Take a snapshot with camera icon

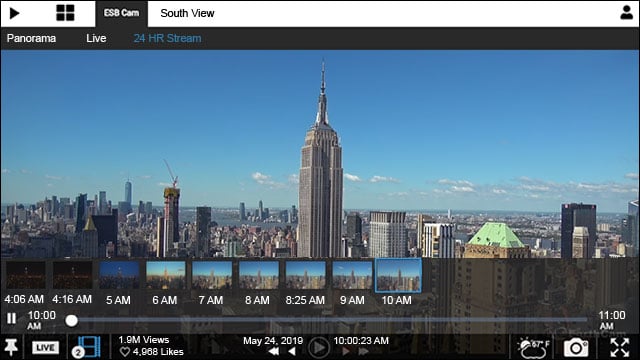click(x=576, y=348)
